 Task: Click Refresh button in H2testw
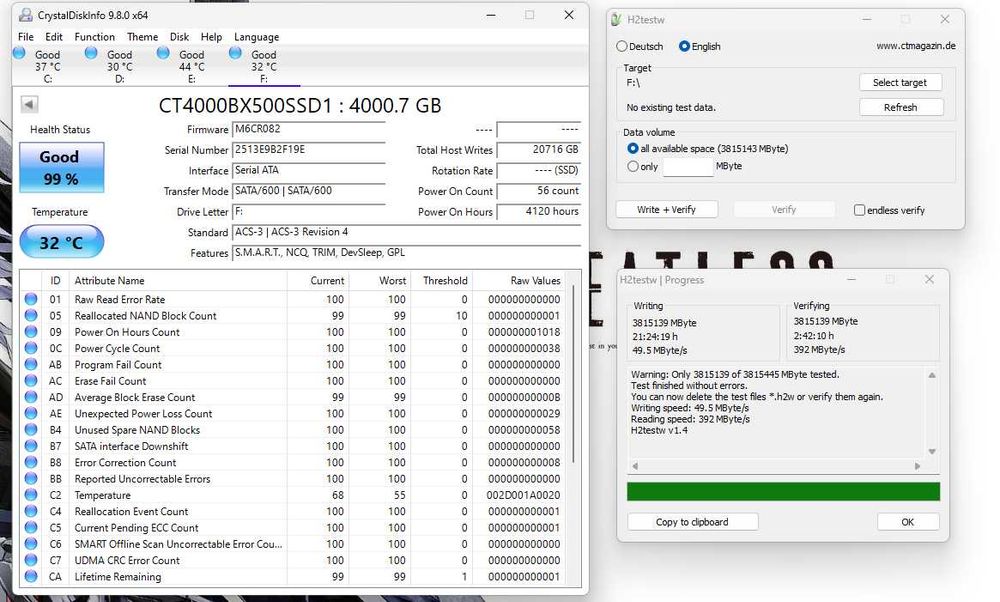pyautogui.click(x=900, y=107)
